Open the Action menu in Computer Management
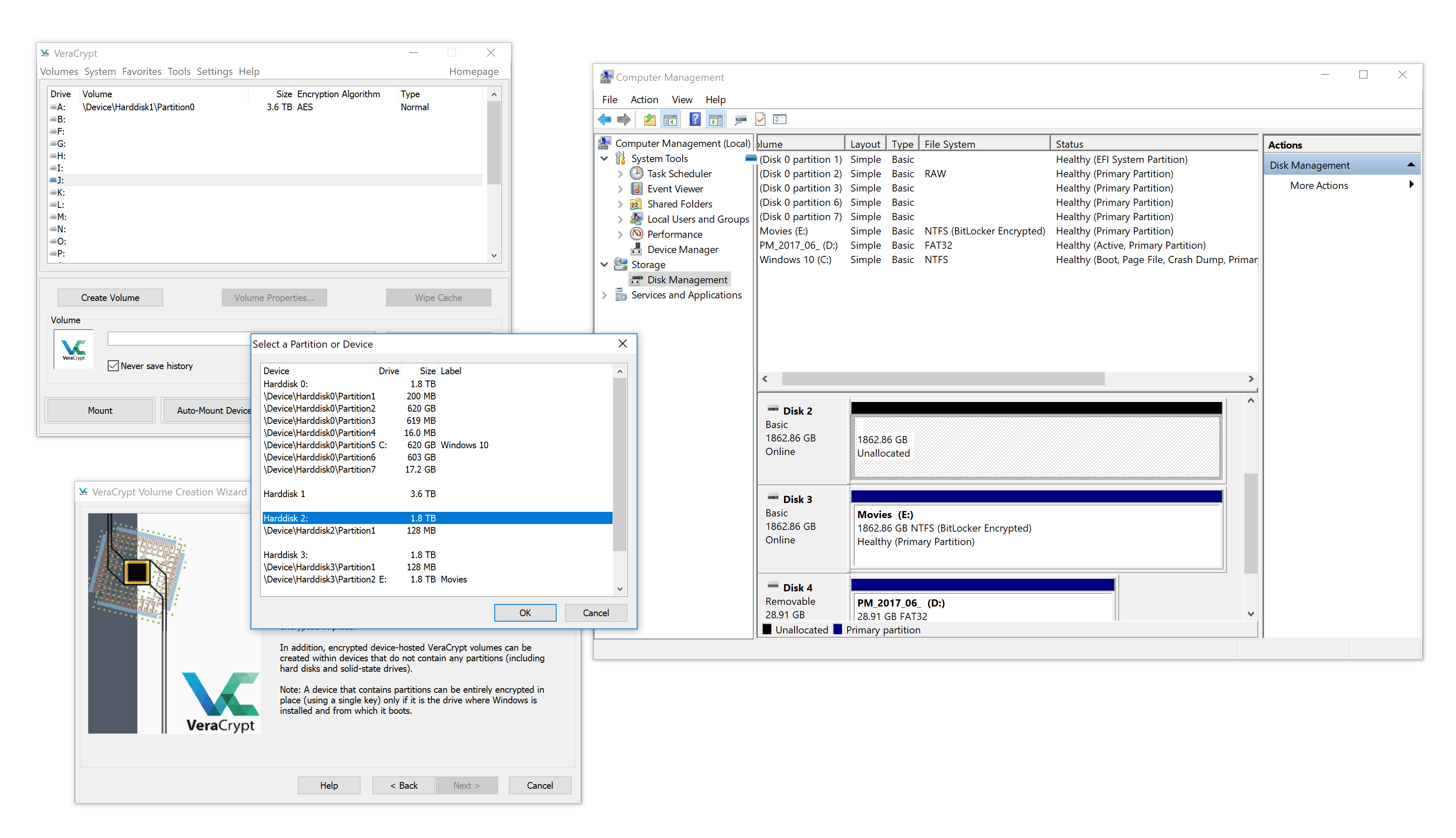Viewport: 1456px width, 838px height. (644, 100)
